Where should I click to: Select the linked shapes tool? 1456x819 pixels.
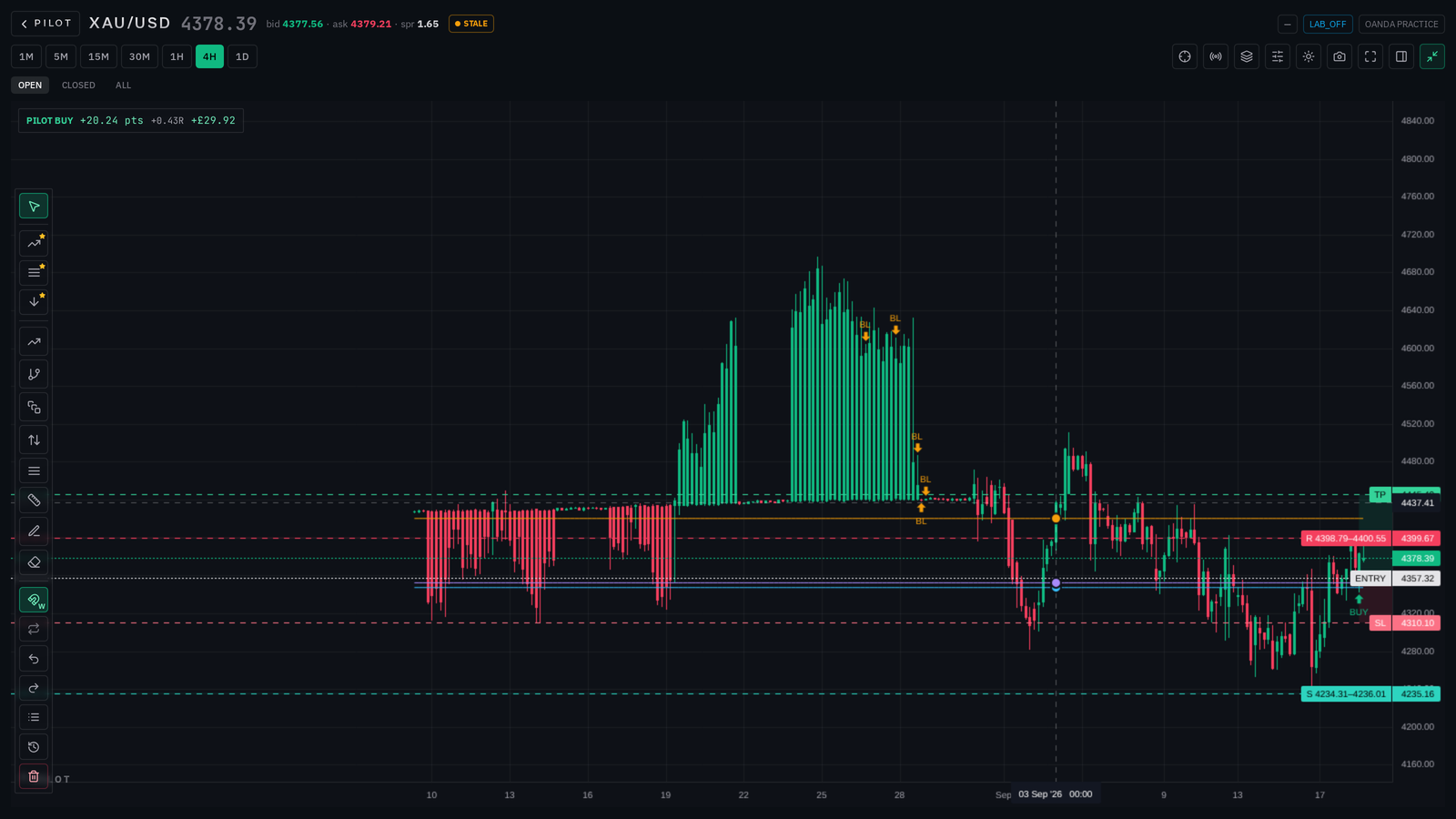coord(34,407)
